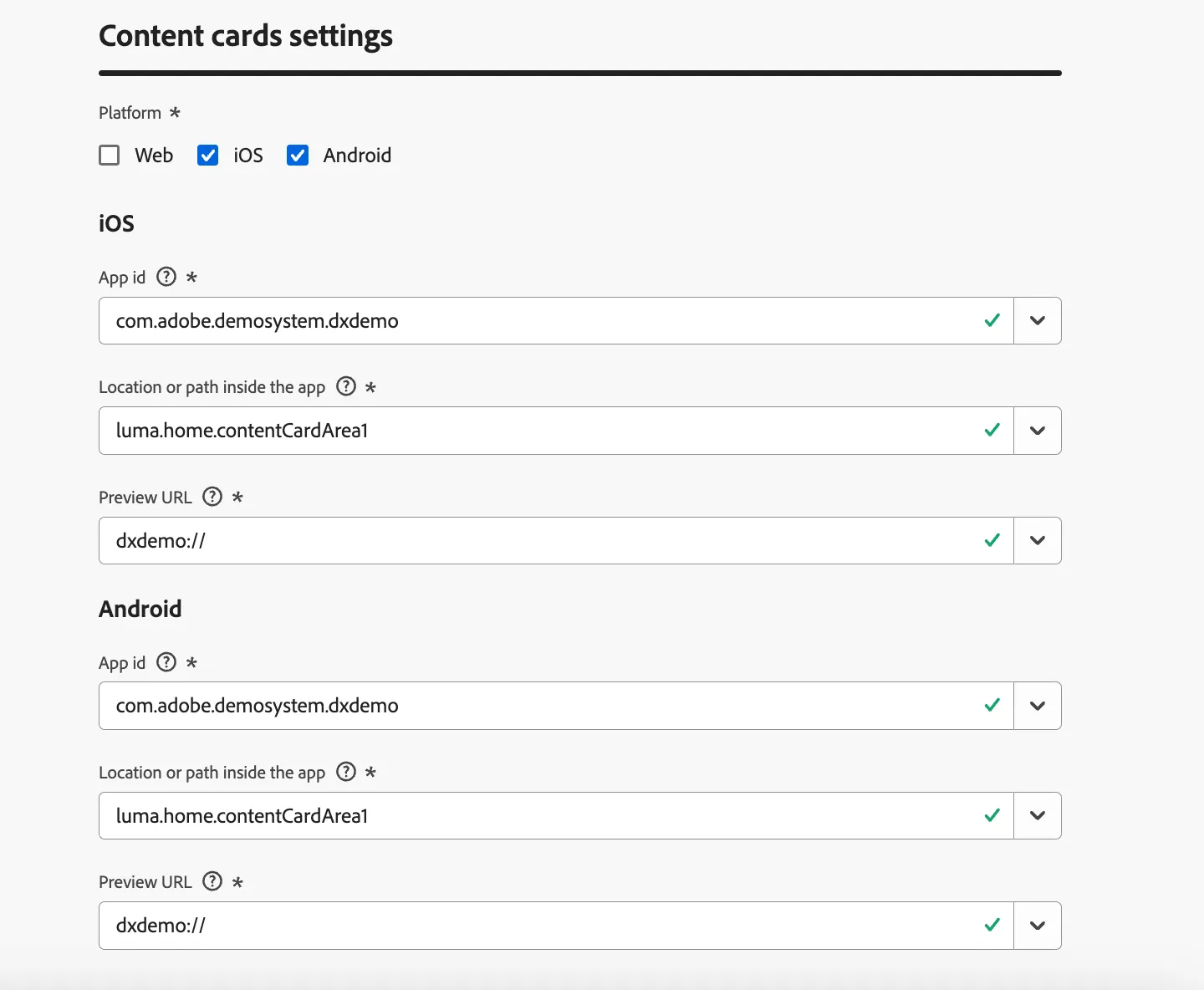Click help icon next to iOS Preview URL
Viewport: 1204px width, 990px height.
(213, 497)
